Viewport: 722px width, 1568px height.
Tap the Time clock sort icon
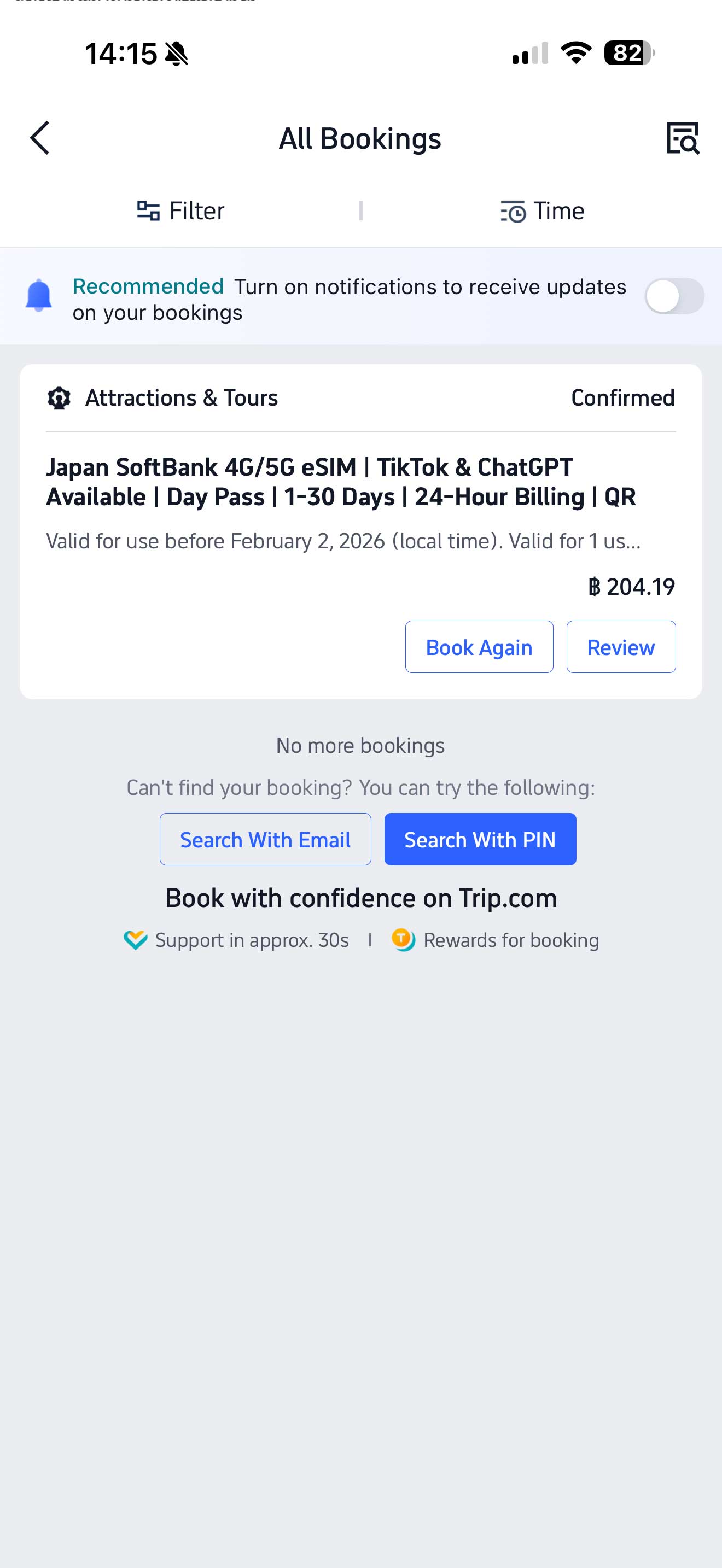click(x=513, y=212)
